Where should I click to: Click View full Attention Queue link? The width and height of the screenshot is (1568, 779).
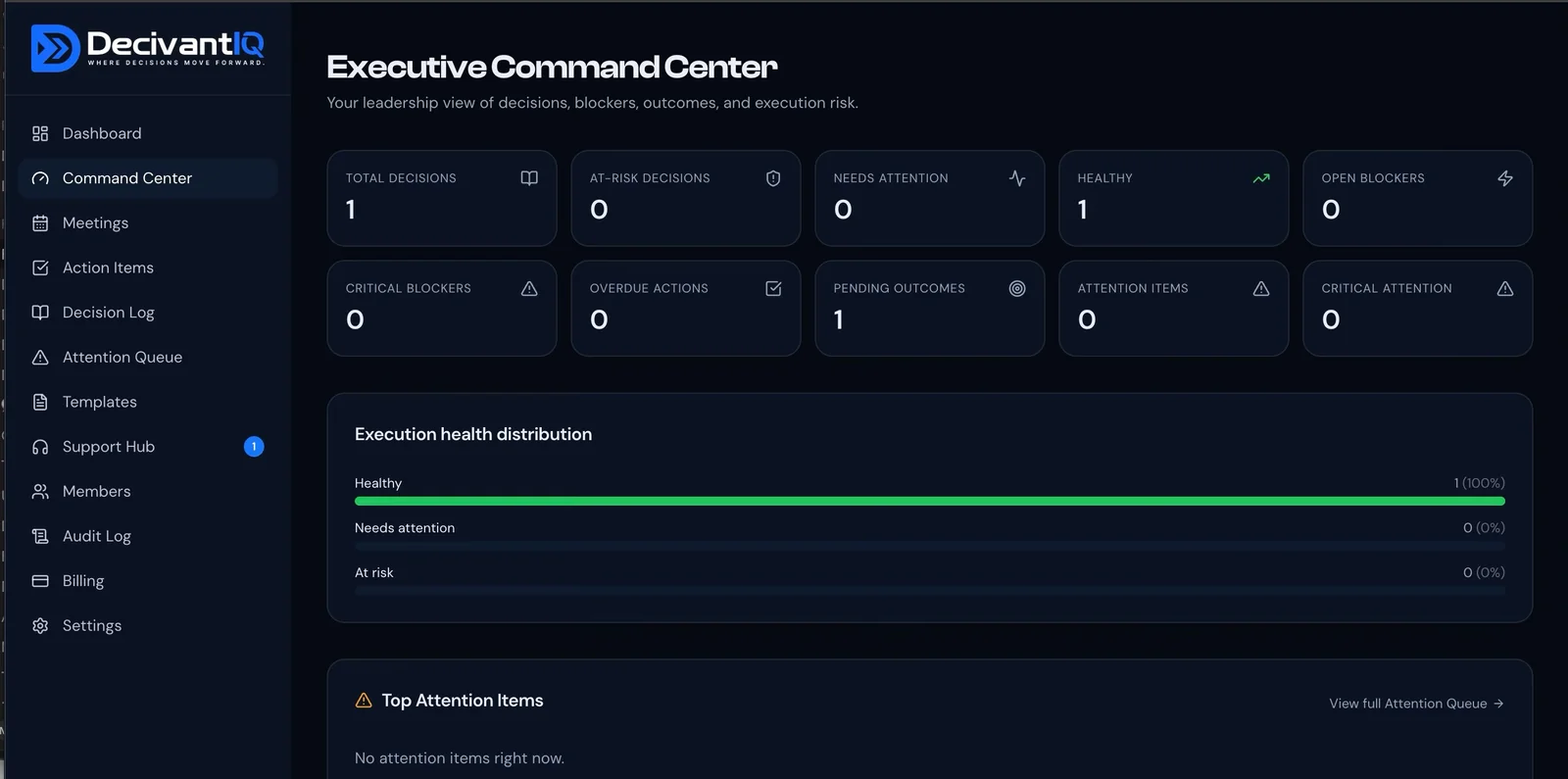click(1416, 704)
